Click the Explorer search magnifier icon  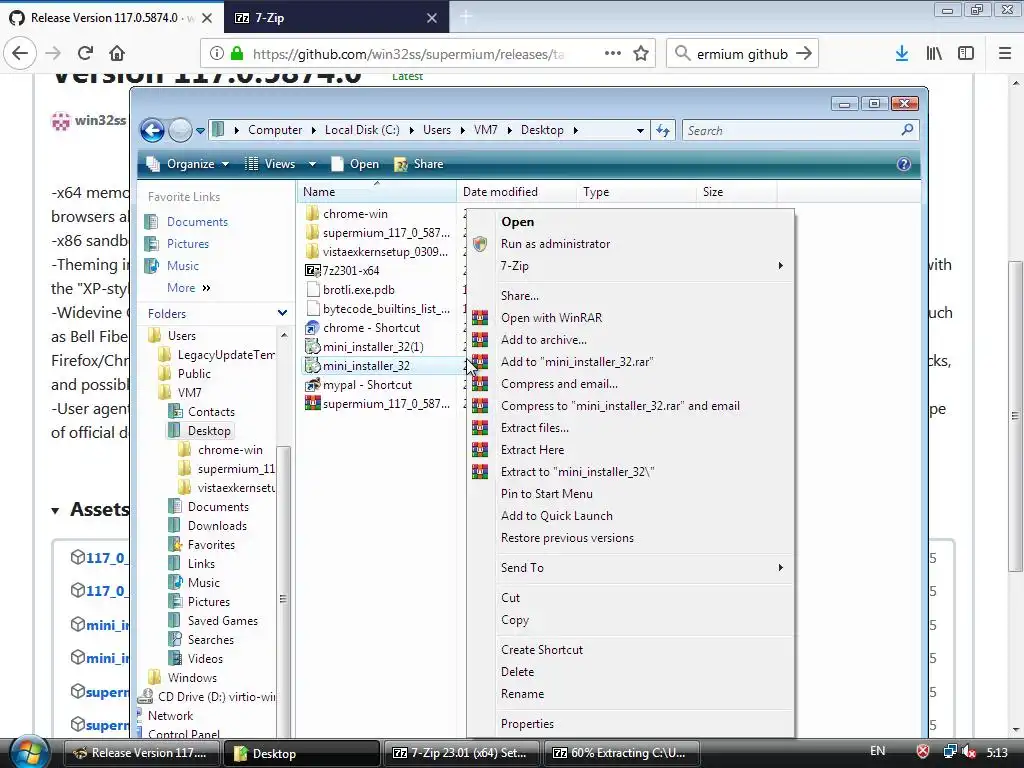point(907,130)
